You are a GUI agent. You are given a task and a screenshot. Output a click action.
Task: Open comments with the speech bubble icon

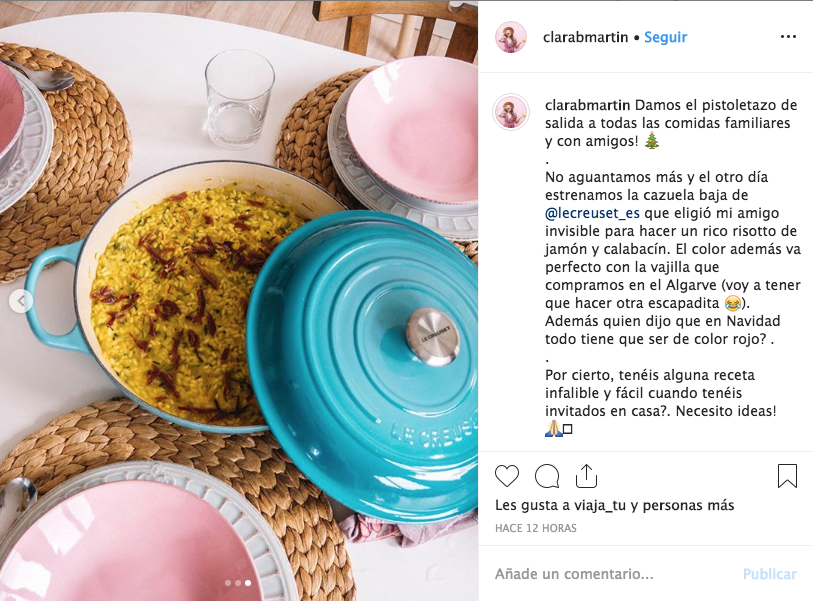546,476
